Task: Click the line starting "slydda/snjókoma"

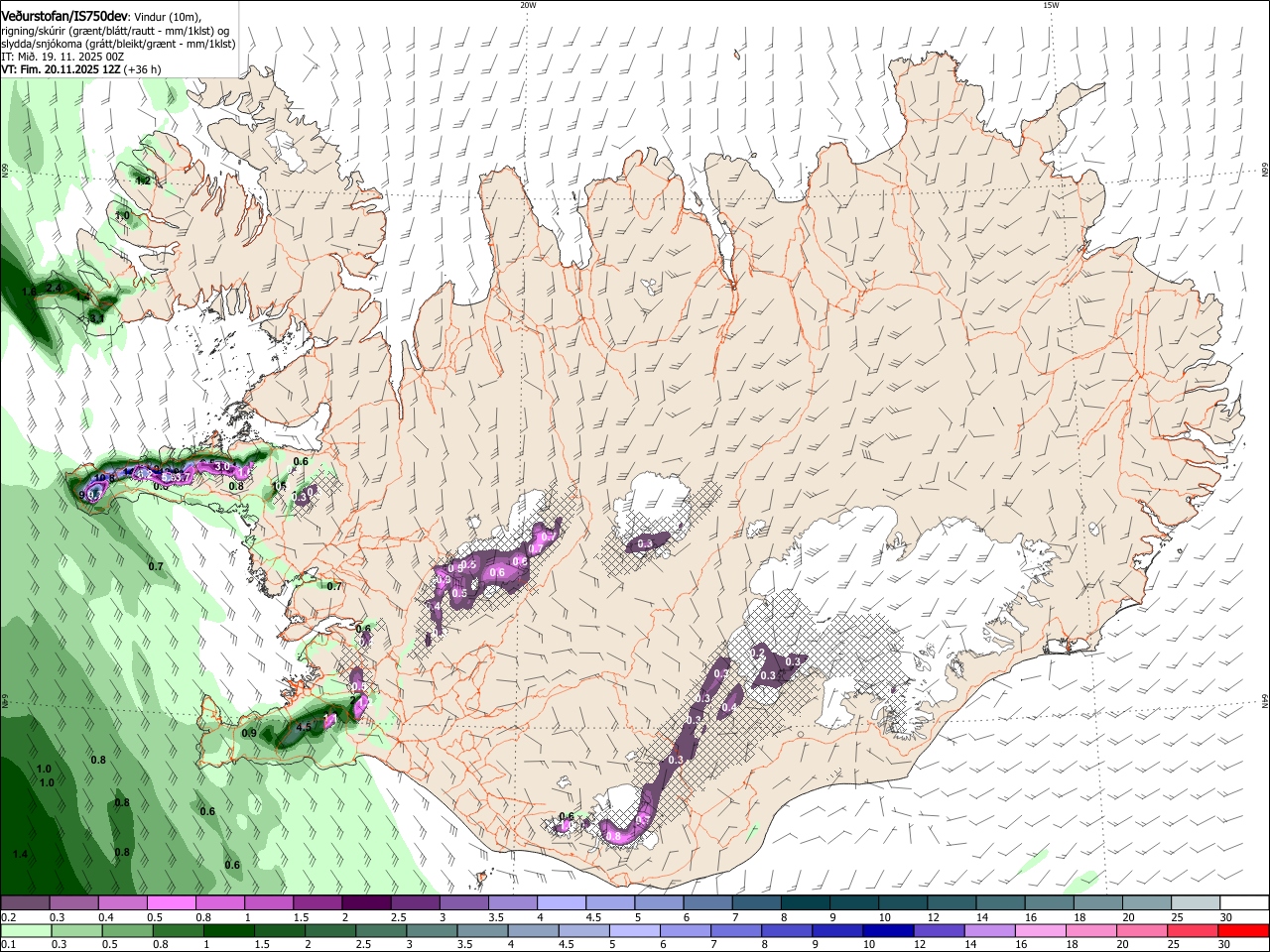Action: pos(118,44)
